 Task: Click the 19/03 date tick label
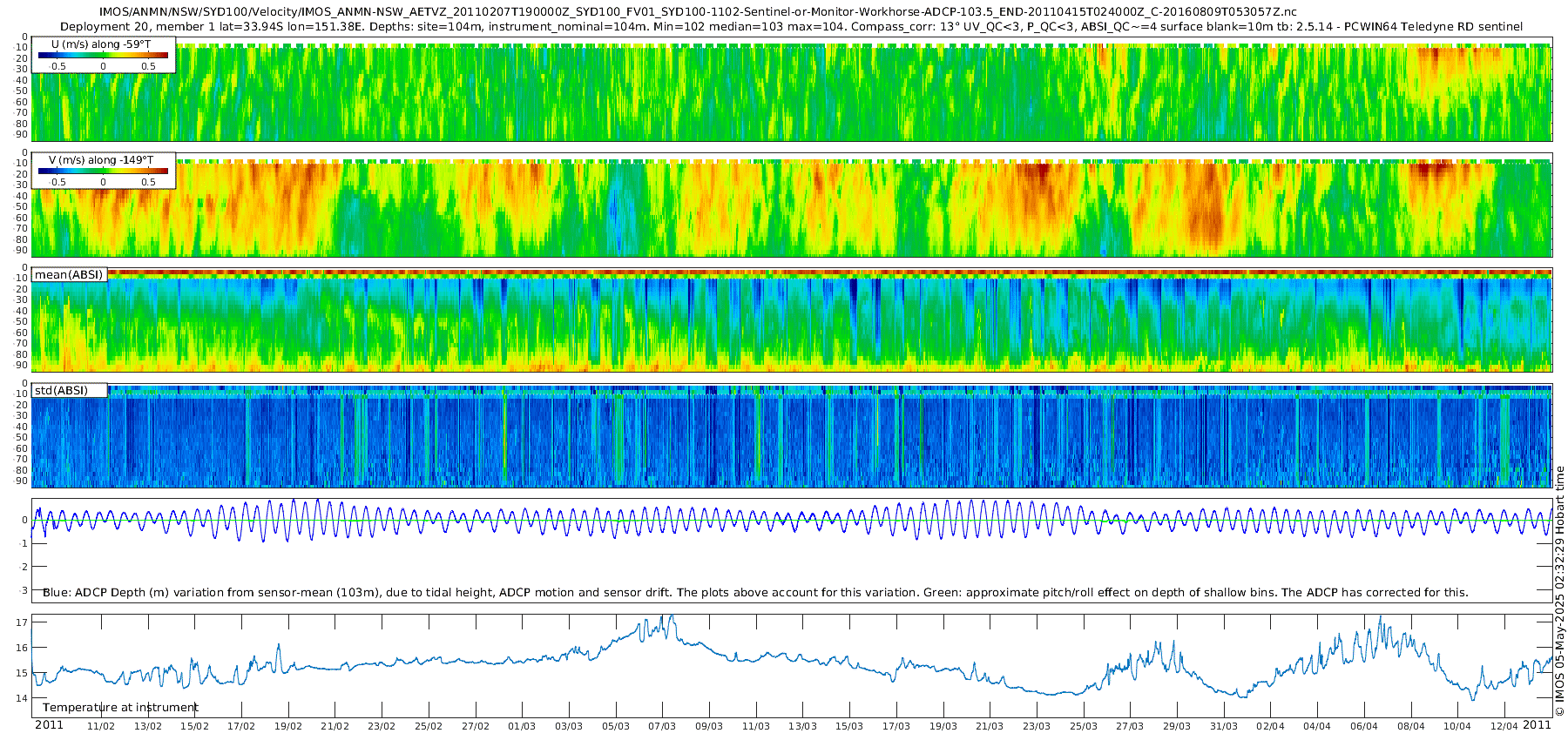[x=943, y=726]
